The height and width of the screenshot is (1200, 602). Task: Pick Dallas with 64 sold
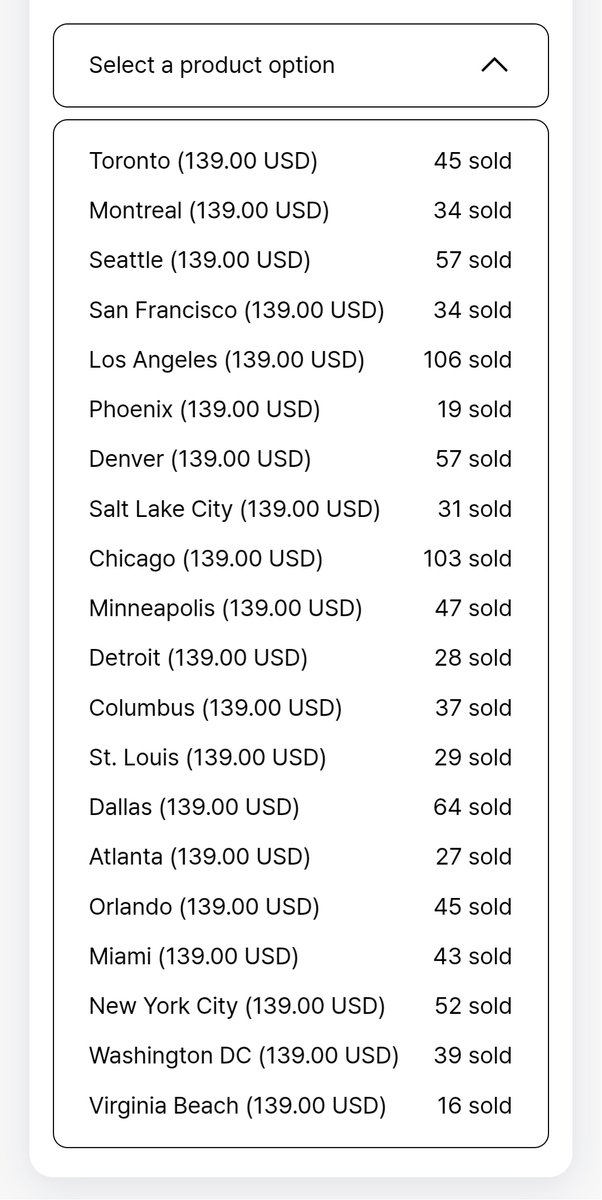tap(300, 807)
